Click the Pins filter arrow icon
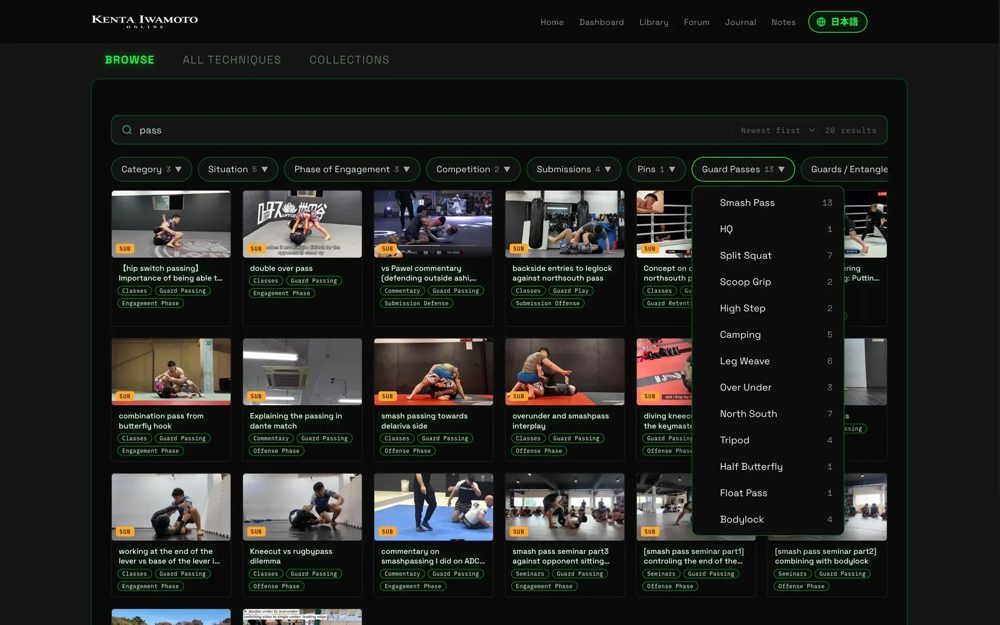This screenshot has height=625, width=1000. pyautogui.click(x=672, y=170)
